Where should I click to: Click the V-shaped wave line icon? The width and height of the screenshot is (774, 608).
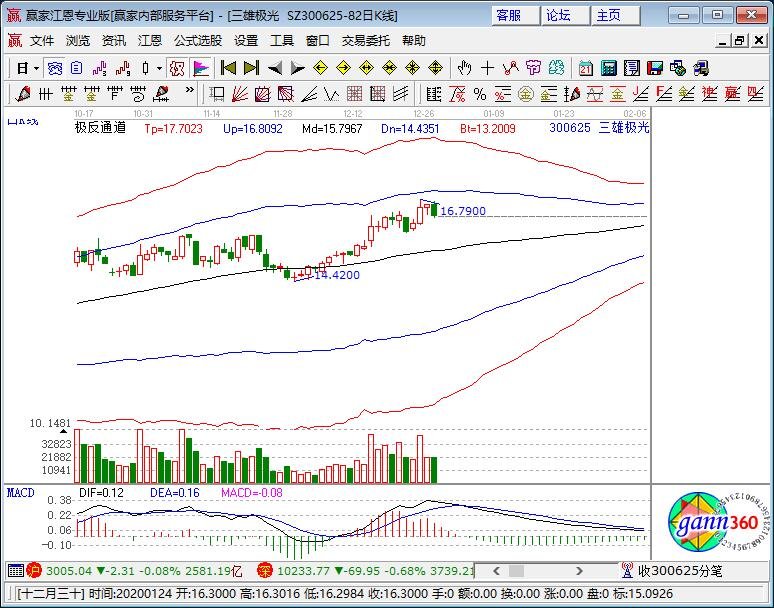coord(332,94)
